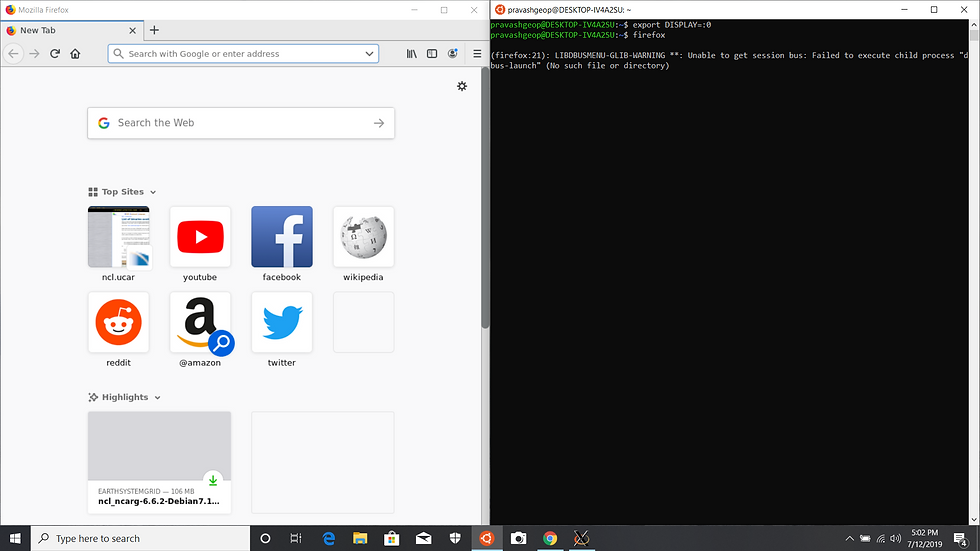Viewport: 980px width, 551px height.
Task: Switch to Ubuntu terminal in taskbar
Action: point(487,539)
